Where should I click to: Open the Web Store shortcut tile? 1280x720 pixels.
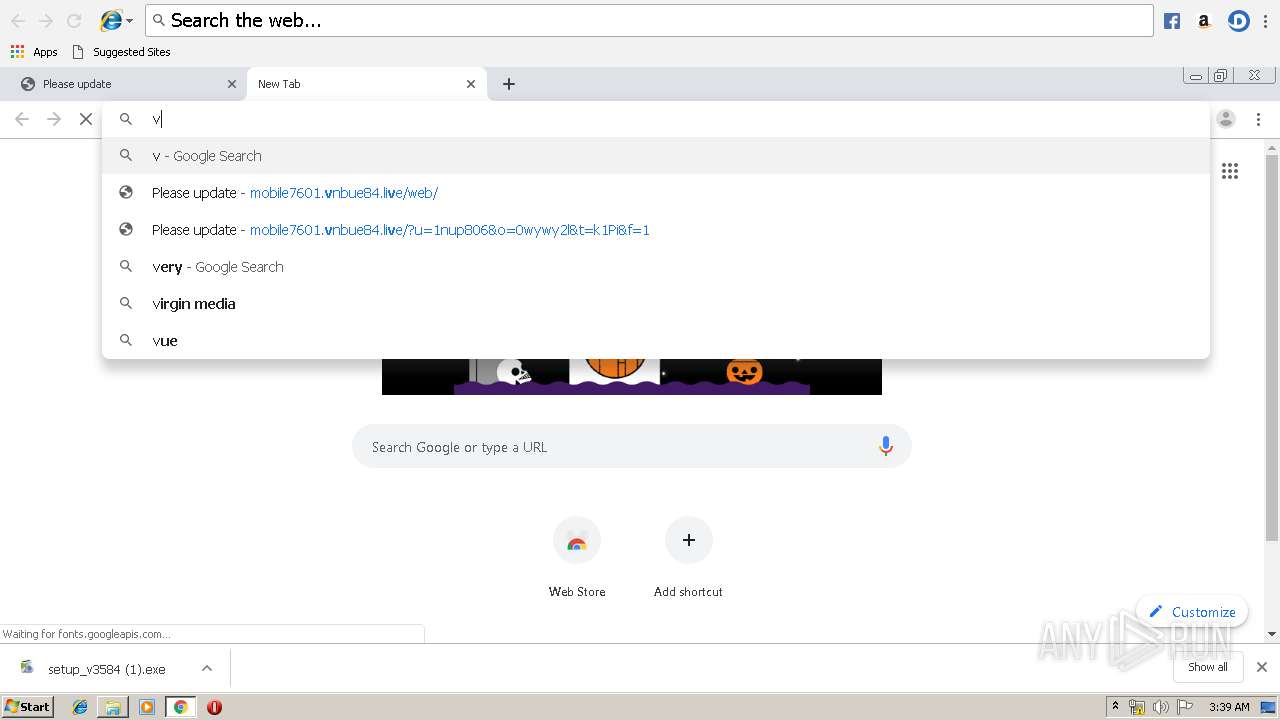[577, 558]
